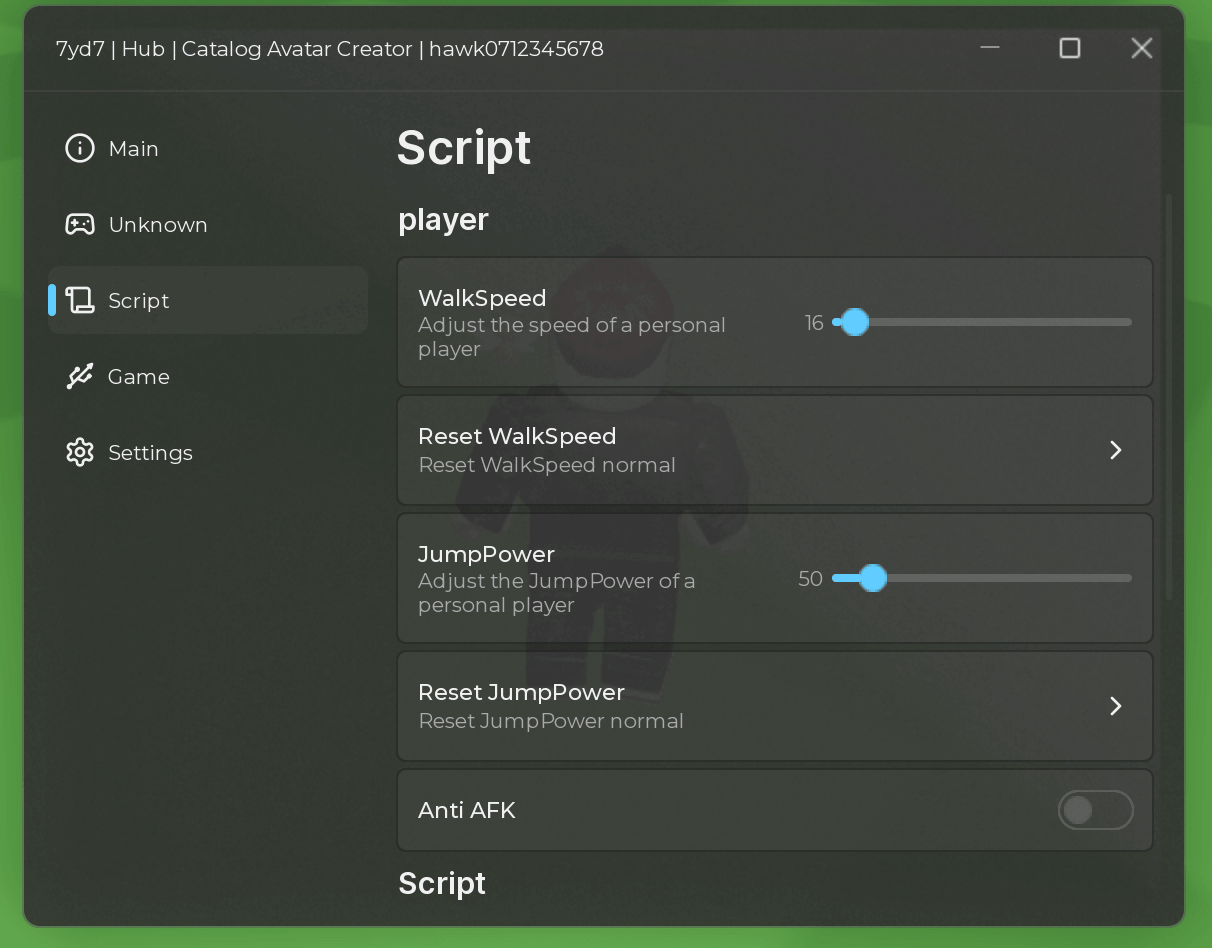The height and width of the screenshot is (948, 1212).
Task: Maximize the hub window
Action: 1070,48
